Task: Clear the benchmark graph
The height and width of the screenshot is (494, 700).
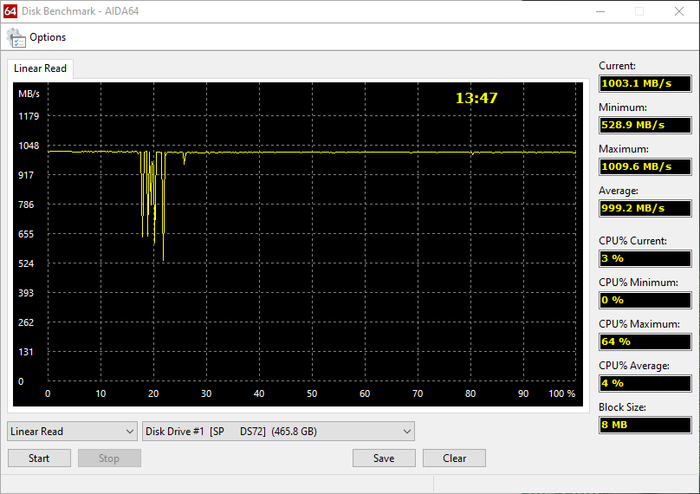Action: pos(454,458)
